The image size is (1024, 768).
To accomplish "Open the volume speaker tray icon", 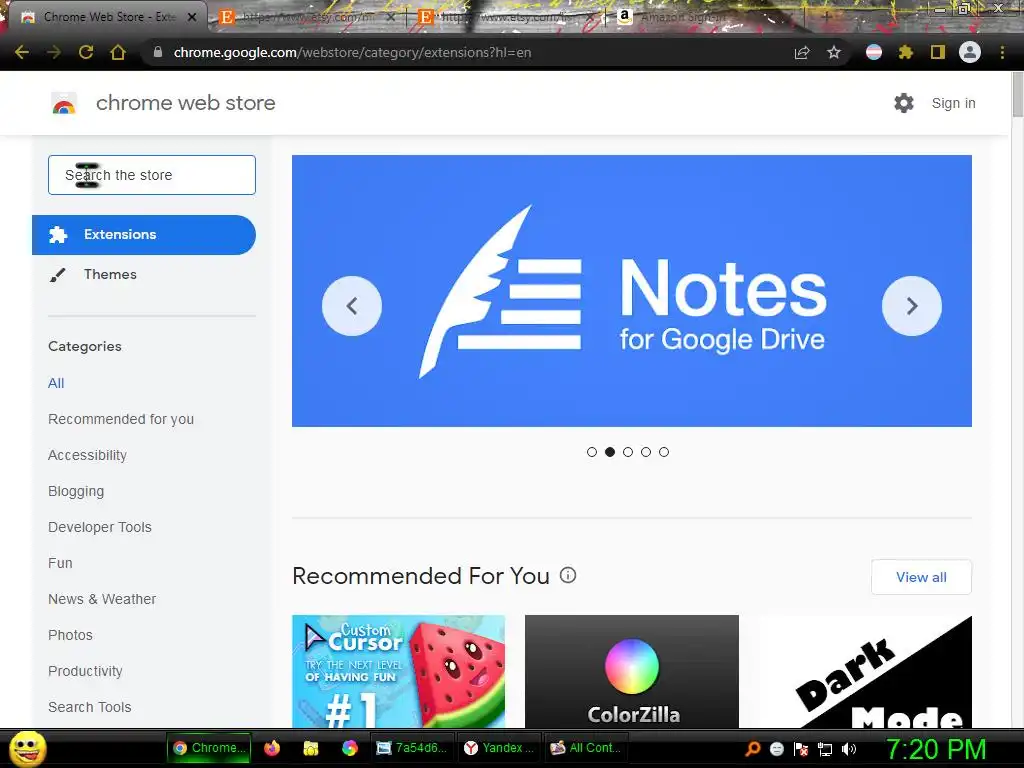I will pyautogui.click(x=849, y=748).
